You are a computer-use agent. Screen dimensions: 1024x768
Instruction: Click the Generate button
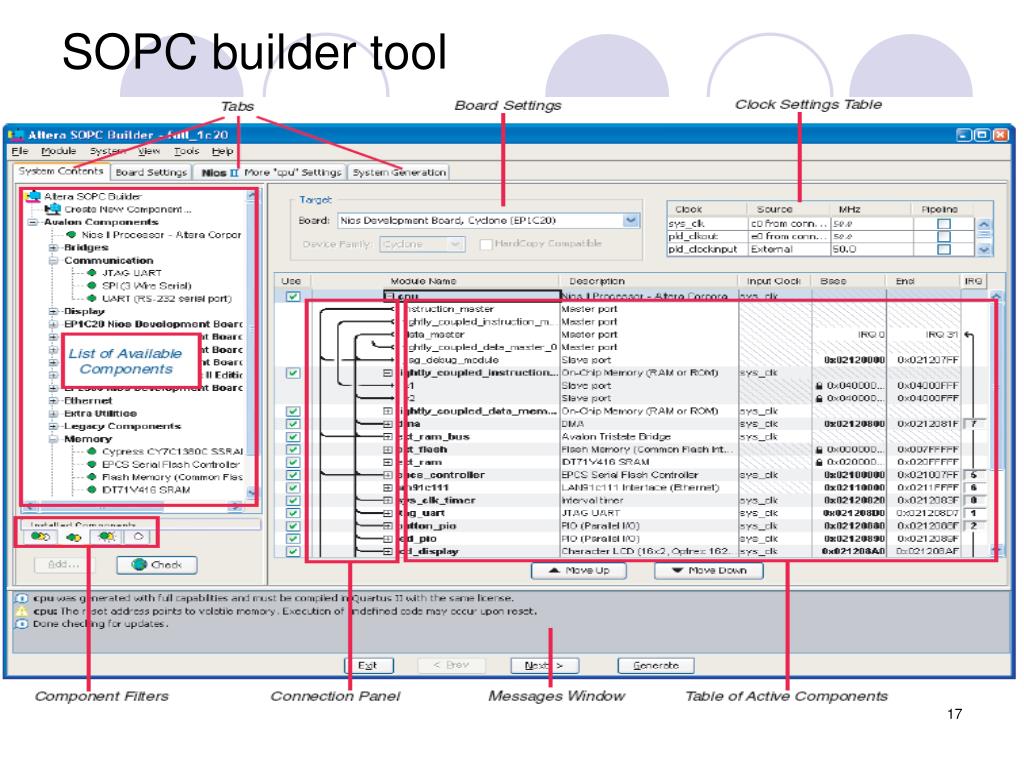[656, 665]
